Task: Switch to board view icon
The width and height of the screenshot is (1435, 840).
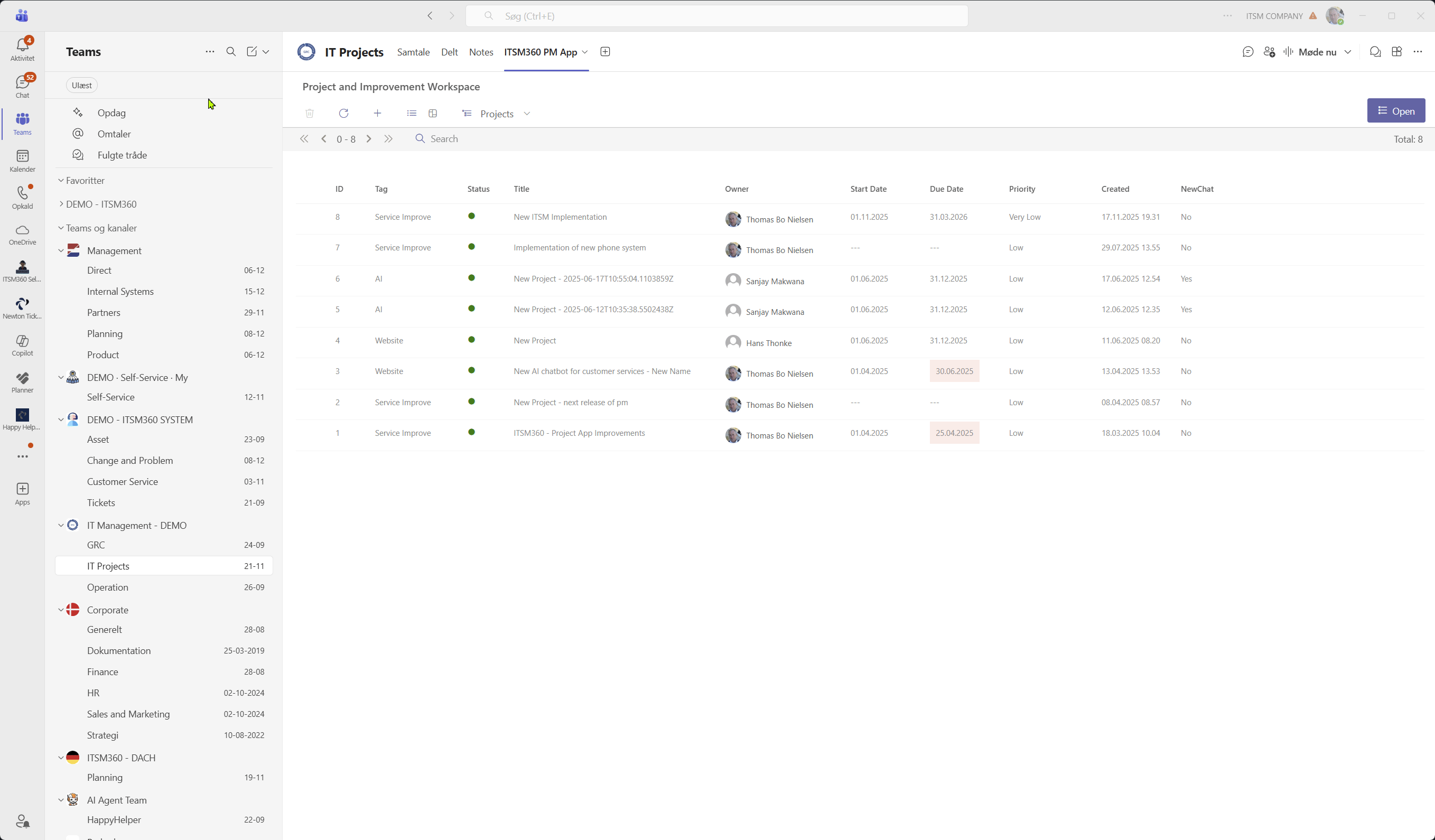Action: click(x=433, y=114)
